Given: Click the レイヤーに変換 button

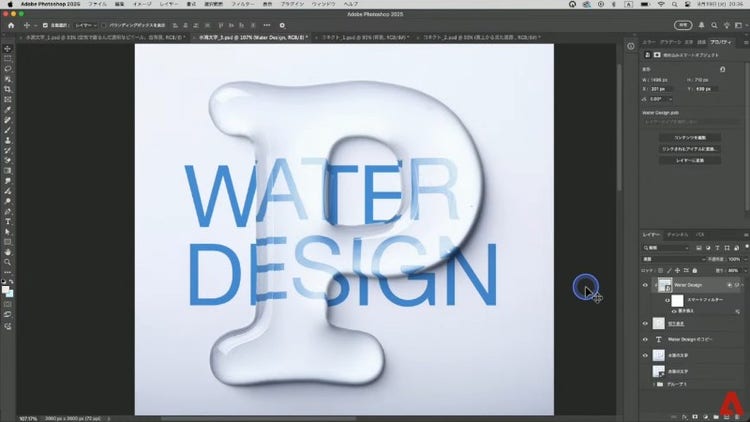Looking at the screenshot, I should pyautogui.click(x=689, y=160).
